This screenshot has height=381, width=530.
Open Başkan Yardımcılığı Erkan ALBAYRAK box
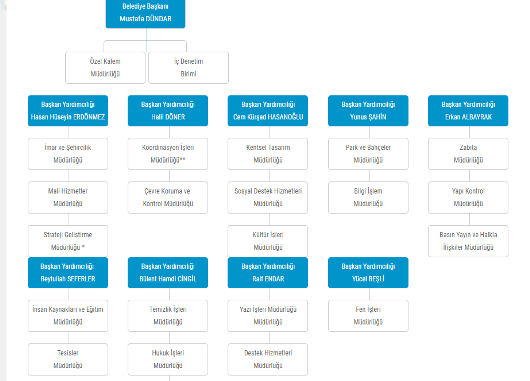click(x=468, y=111)
